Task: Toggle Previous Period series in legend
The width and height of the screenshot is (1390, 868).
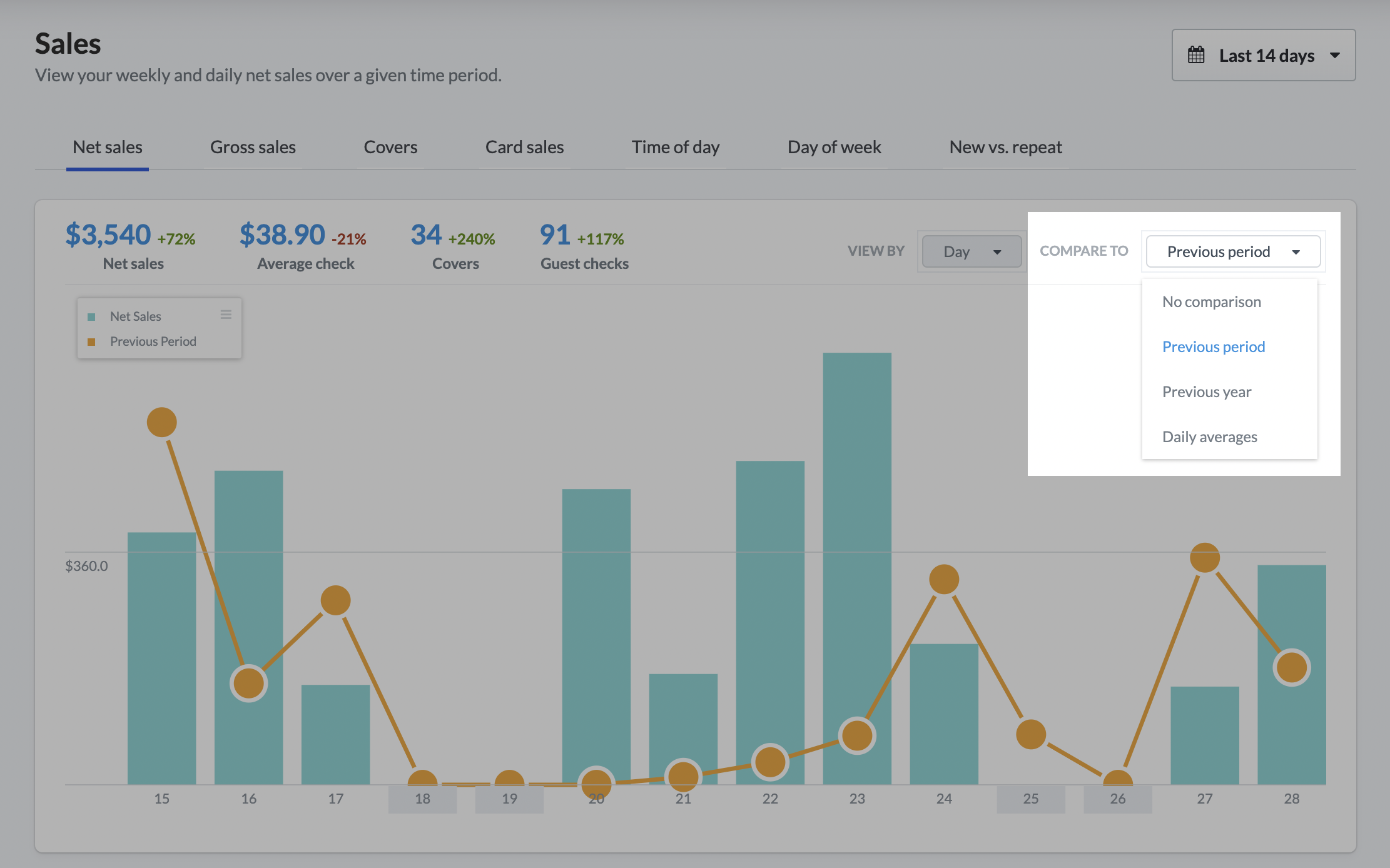Action: tap(153, 341)
